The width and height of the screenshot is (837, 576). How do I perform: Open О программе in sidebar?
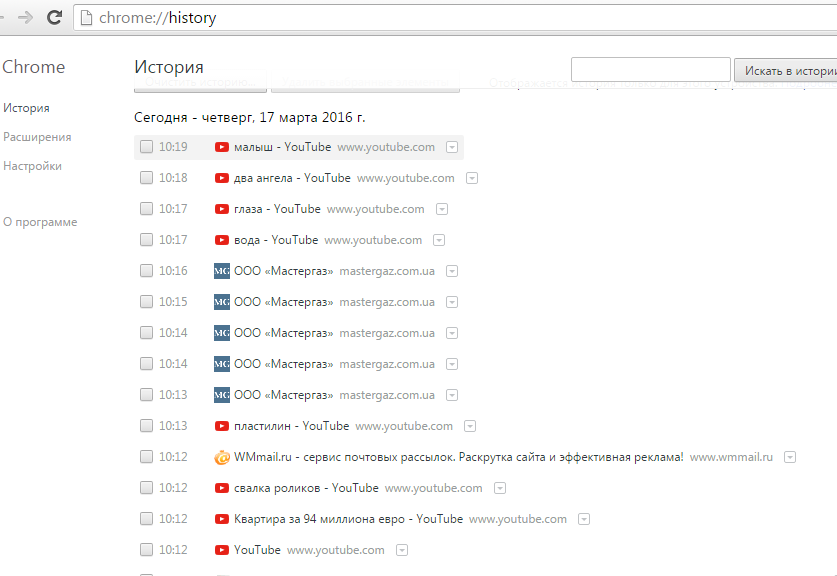[40, 222]
